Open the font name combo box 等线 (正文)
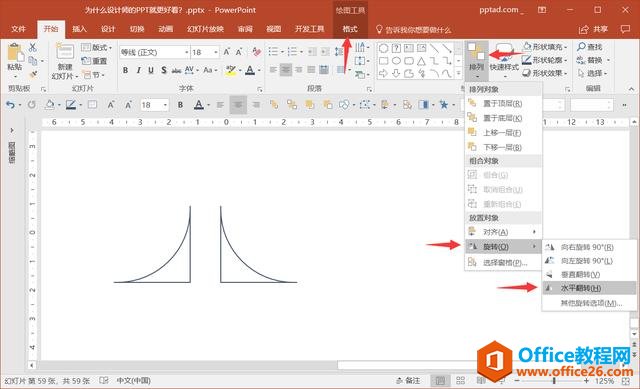This screenshot has width=640, height=389. (155, 52)
